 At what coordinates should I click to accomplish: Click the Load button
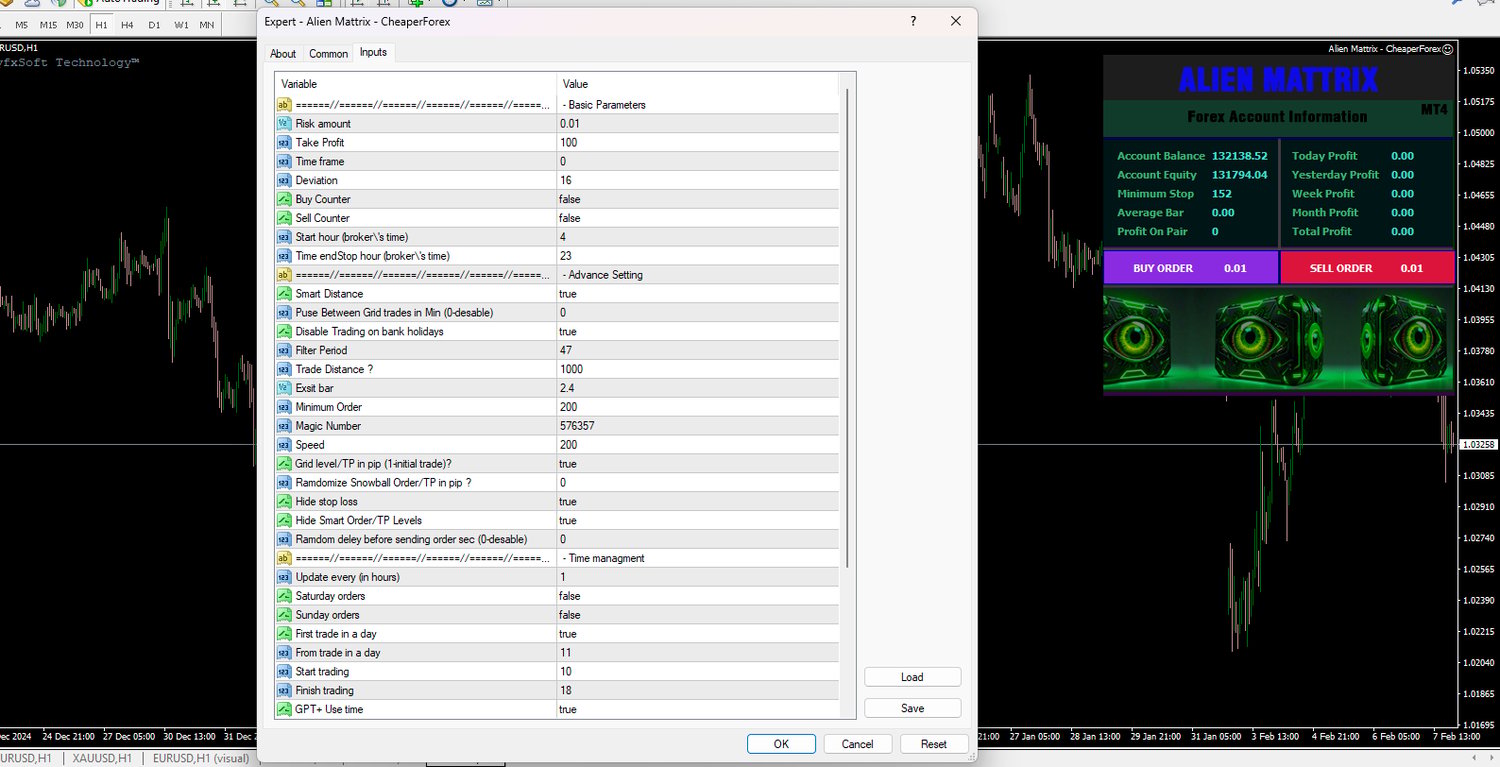click(x=912, y=677)
